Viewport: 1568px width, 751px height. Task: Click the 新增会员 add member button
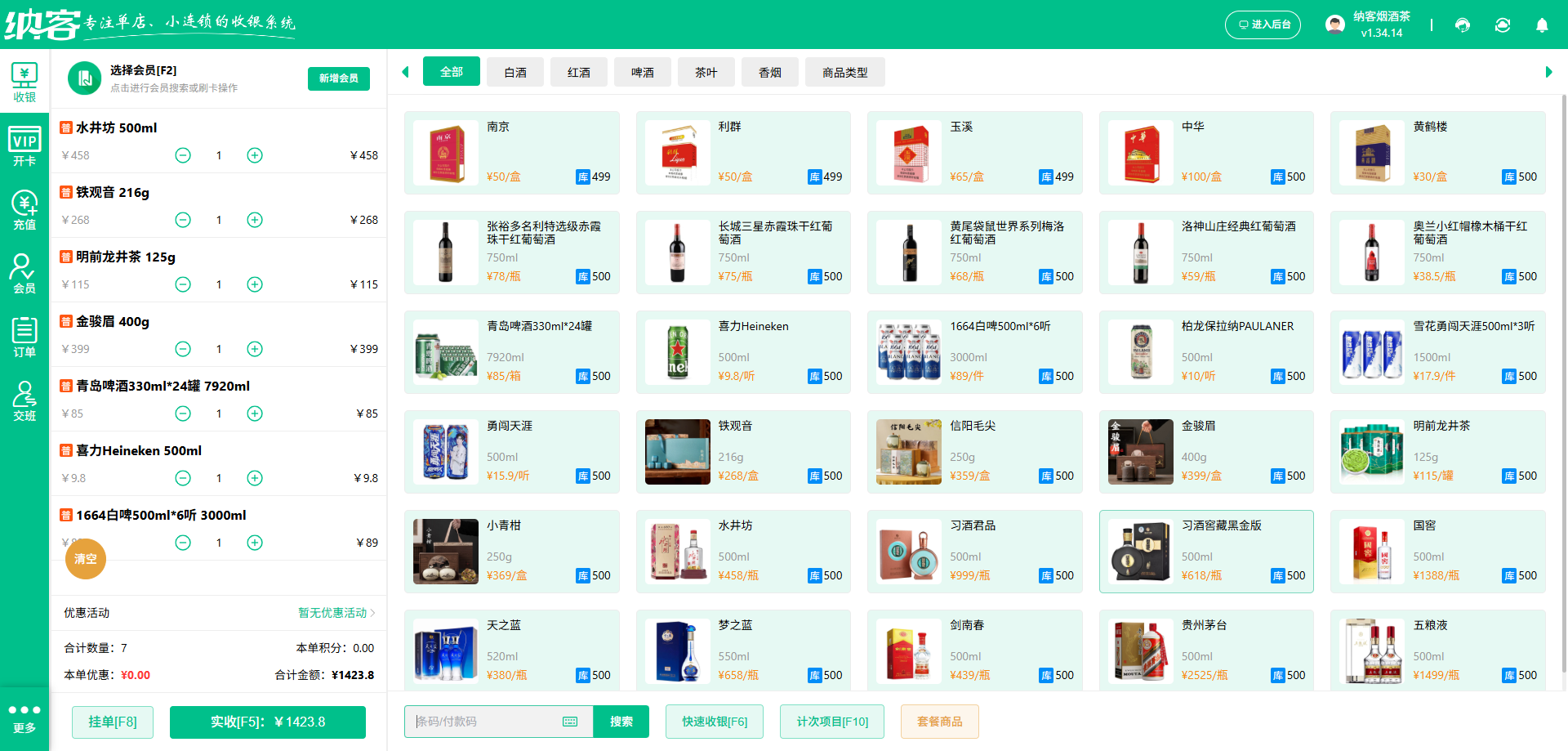coord(338,78)
